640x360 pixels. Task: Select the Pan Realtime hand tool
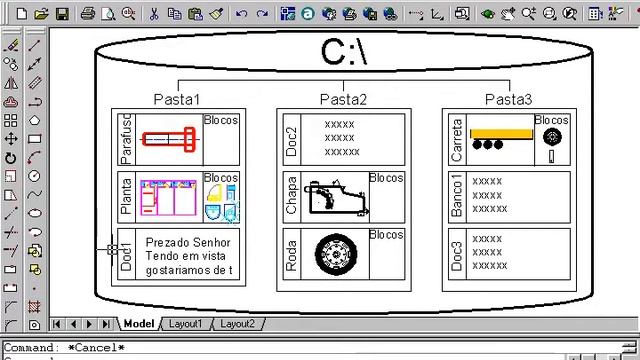[x=508, y=14]
